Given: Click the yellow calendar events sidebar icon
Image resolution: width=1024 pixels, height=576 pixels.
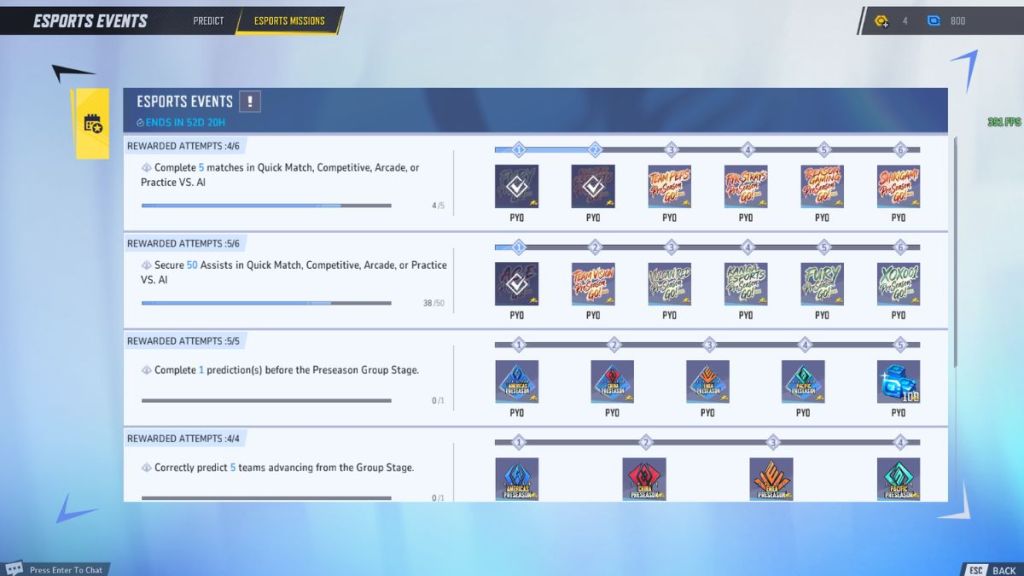Looking at the screenshot, I should pos(93,124).
